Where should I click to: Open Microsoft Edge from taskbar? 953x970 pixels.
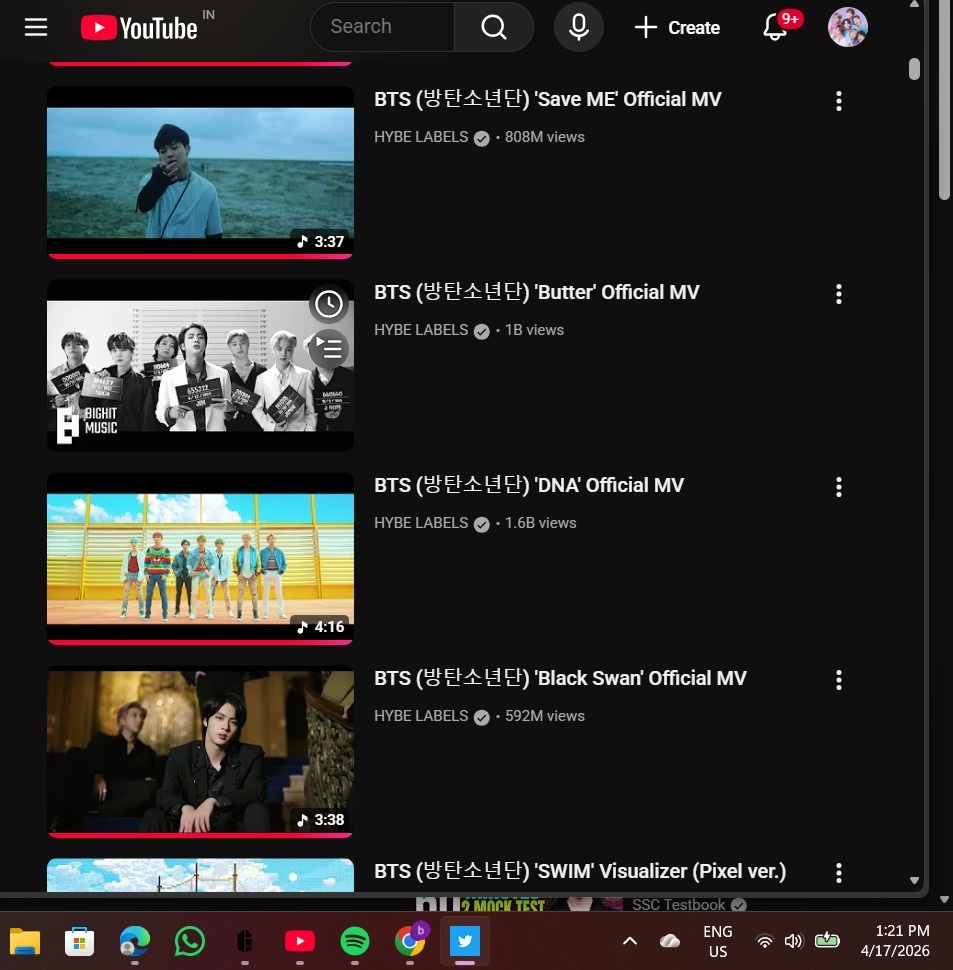click(x=134, y=942)
